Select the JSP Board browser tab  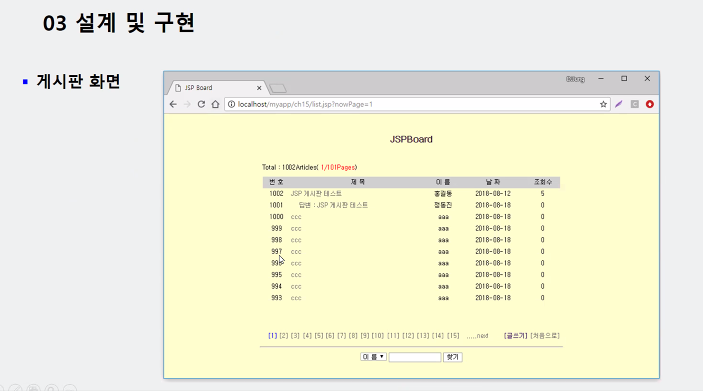217,88
